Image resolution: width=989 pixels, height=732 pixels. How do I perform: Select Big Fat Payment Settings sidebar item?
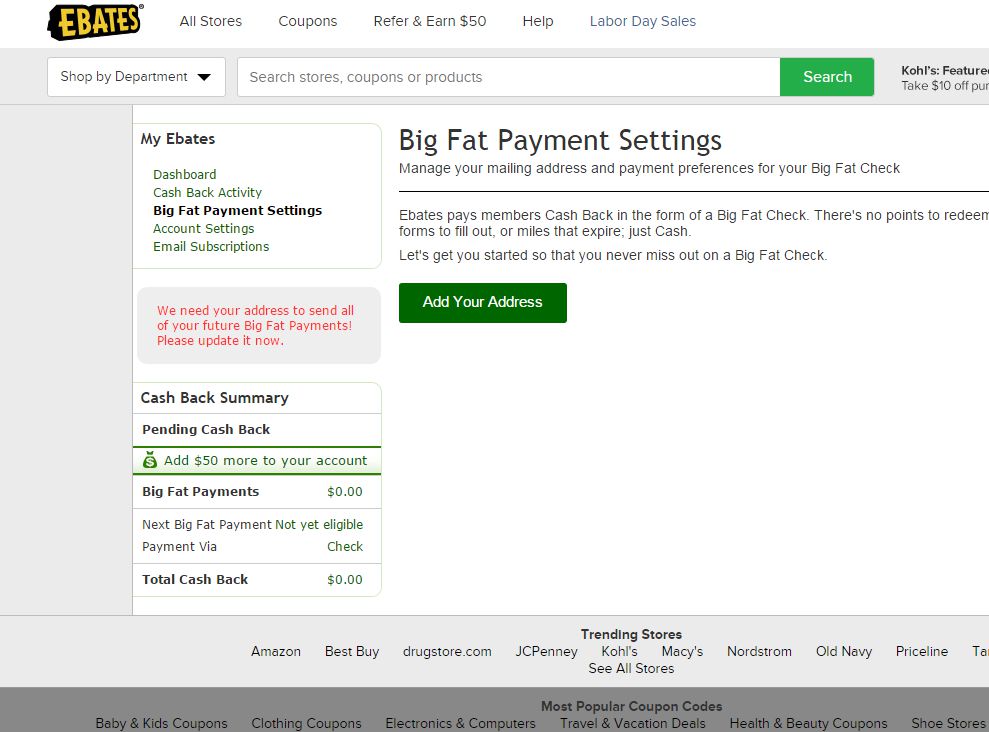point(238,211)
